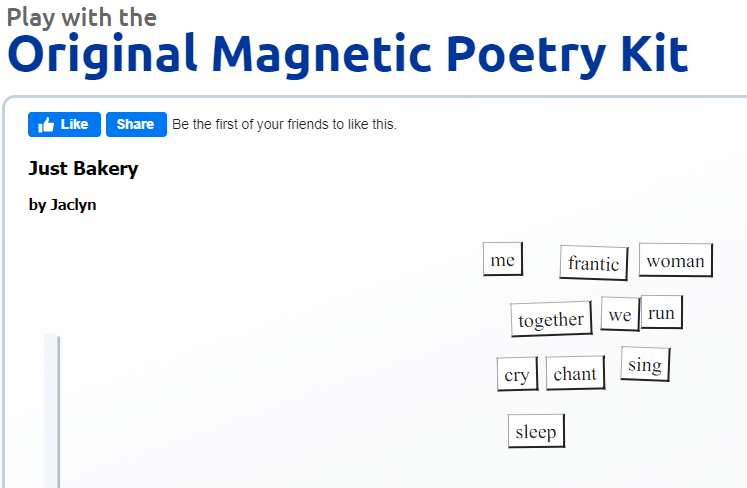This screenshot has height=488, width=747.
Task: Select the "together" word magnet
Action: (x=550, y=319)
